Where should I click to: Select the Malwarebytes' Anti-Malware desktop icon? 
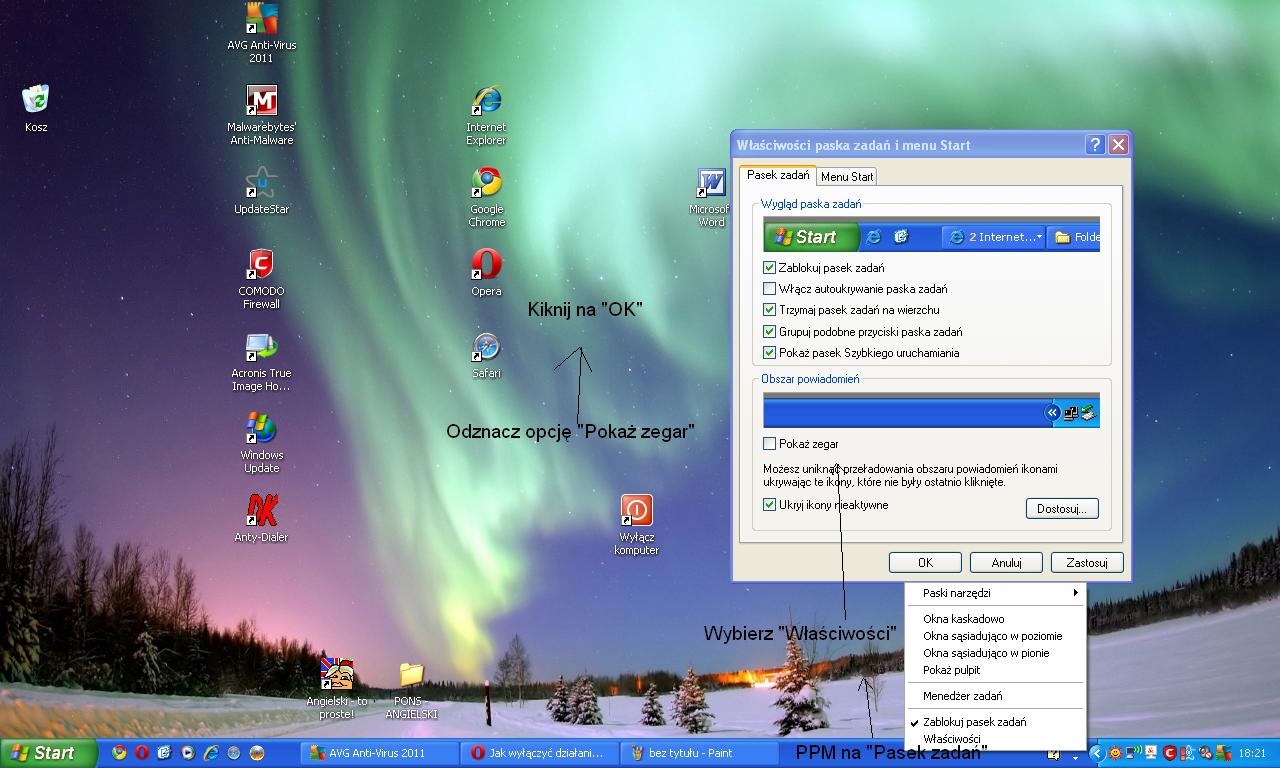tap(261, 115)
